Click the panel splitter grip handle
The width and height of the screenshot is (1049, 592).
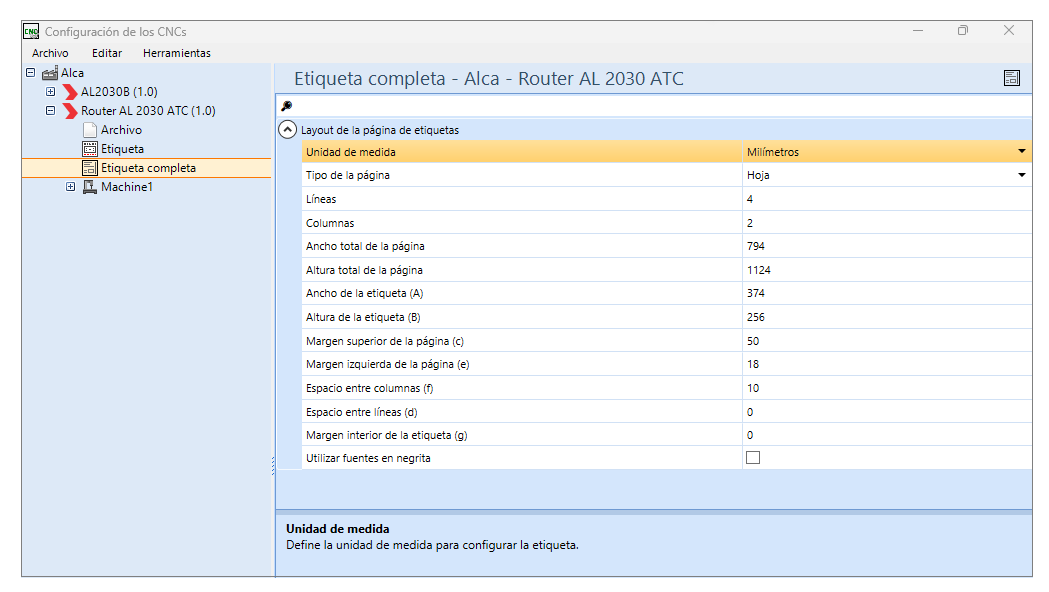tap(273, 466)
